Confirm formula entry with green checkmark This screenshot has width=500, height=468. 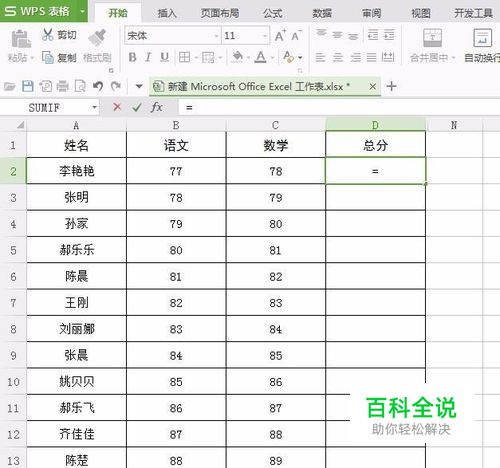tap(137, 107)
